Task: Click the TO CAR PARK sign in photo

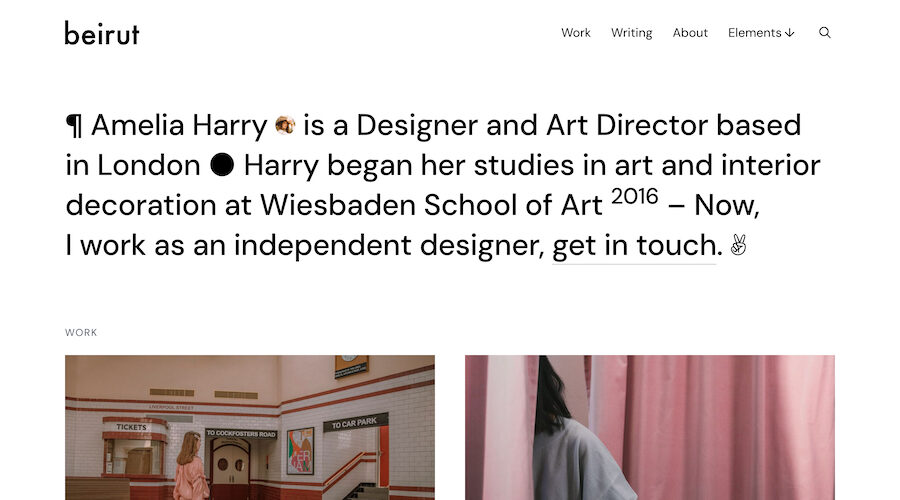Action: point(355,423)
